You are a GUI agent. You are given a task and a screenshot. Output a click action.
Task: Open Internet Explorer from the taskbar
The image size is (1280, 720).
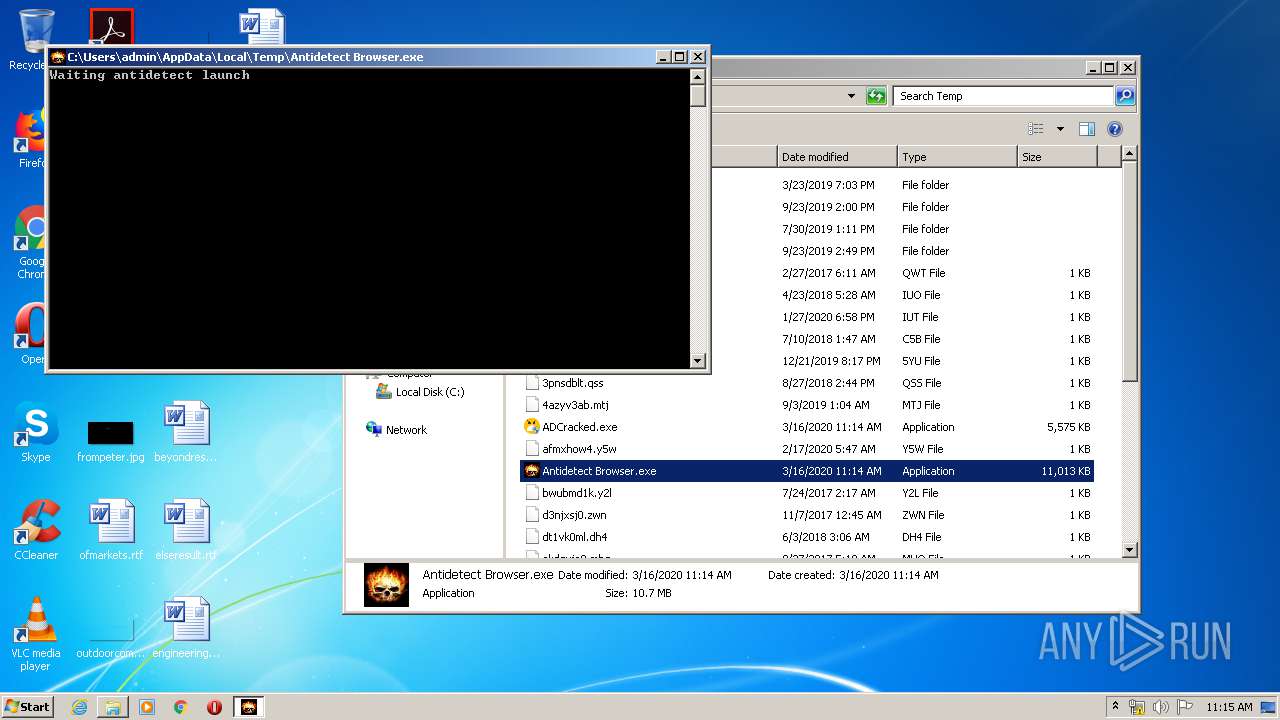pos(79,707)
